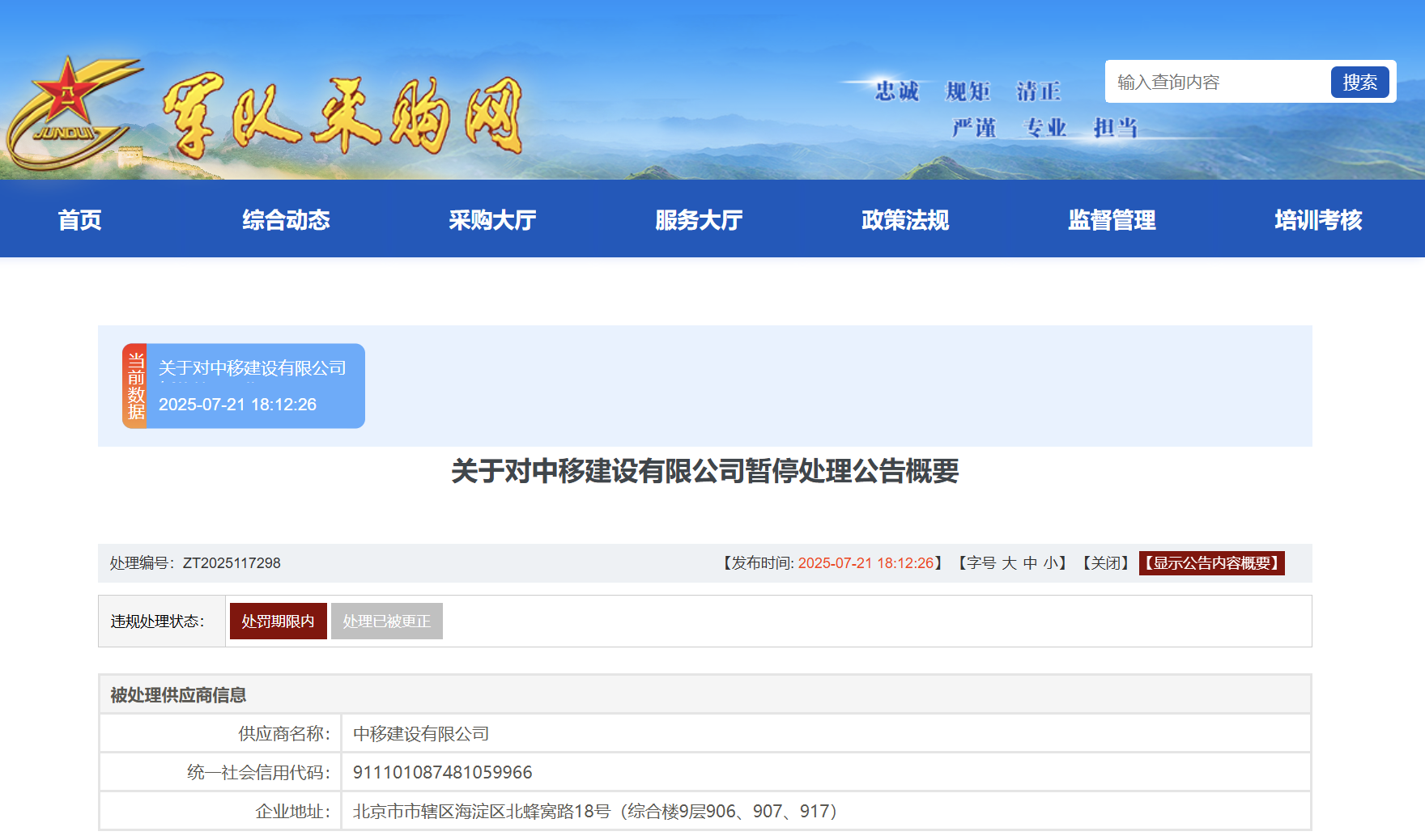Click the search input field
Image resolution: width=1425 pixels, height=840 pixels.
(1219, 82)
